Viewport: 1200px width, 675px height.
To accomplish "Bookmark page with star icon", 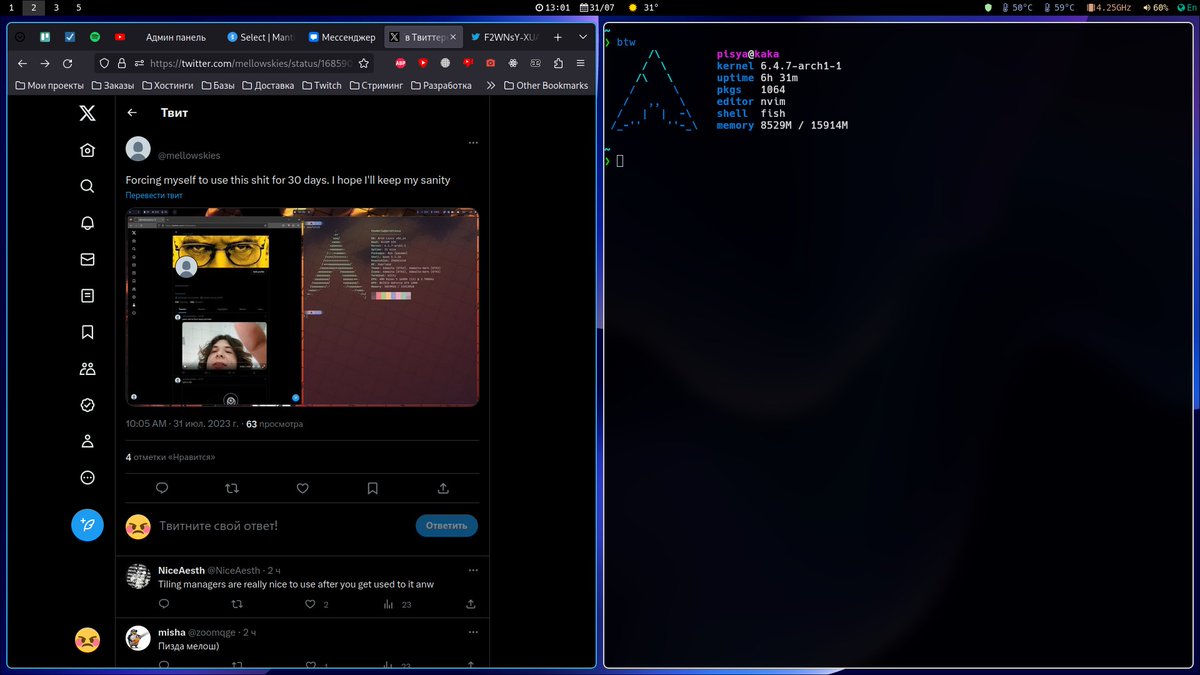I will [364, 63].
